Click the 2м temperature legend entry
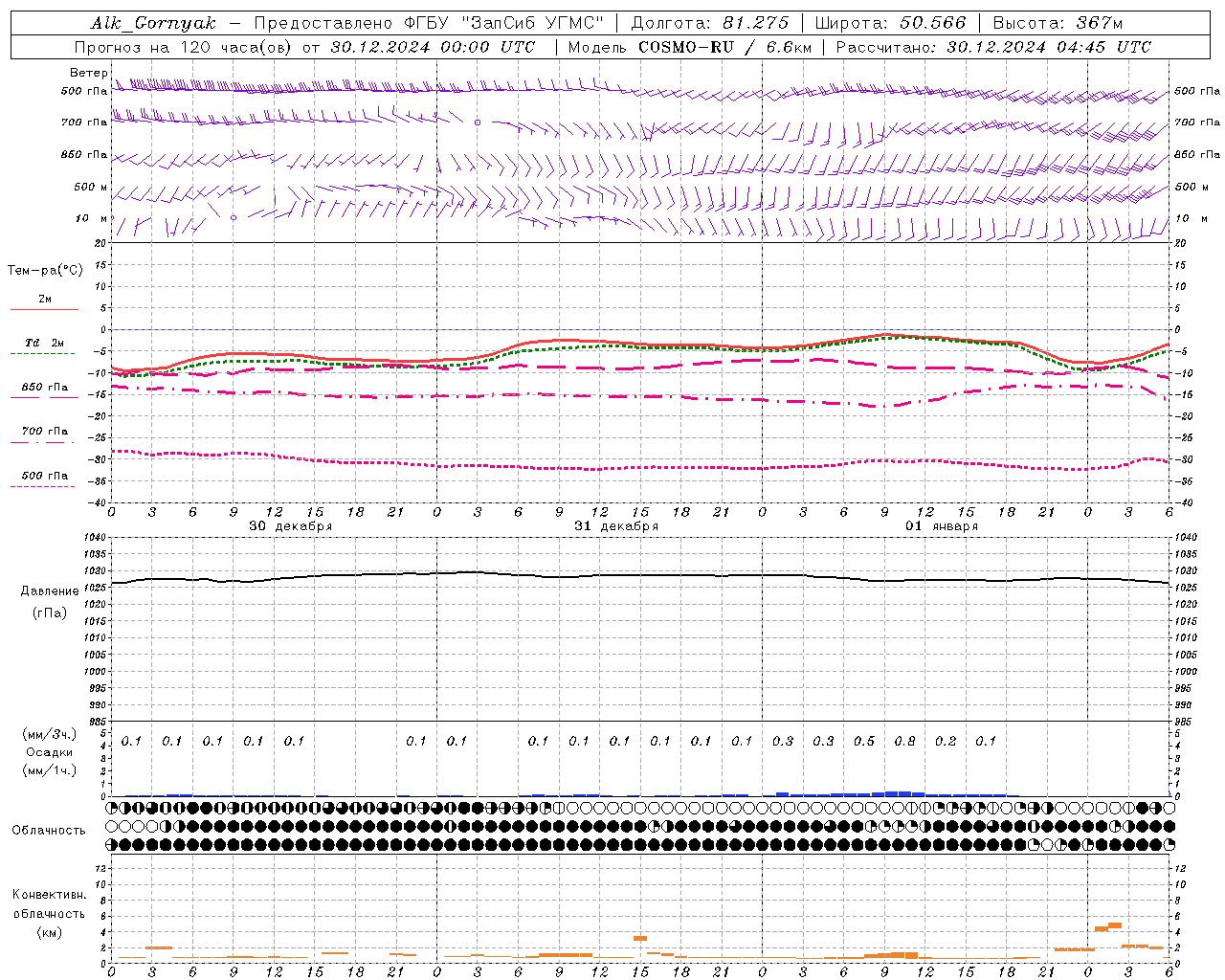Image resolution: width=1225 pixels, height=980 pixels. [45, 299]
